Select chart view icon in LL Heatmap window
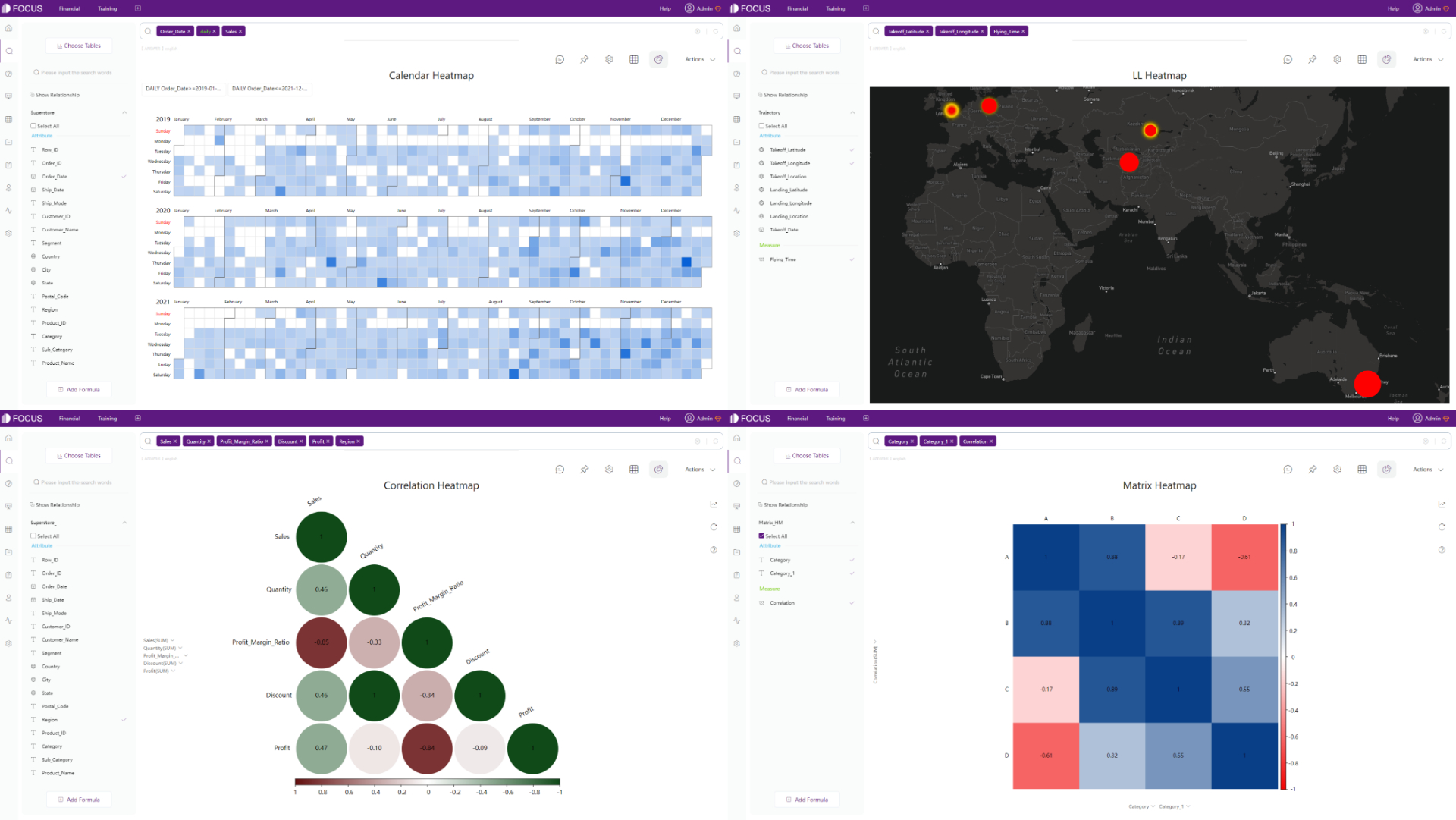Viewport: 1456px width, 820px height. click(x=1386, y=59)
